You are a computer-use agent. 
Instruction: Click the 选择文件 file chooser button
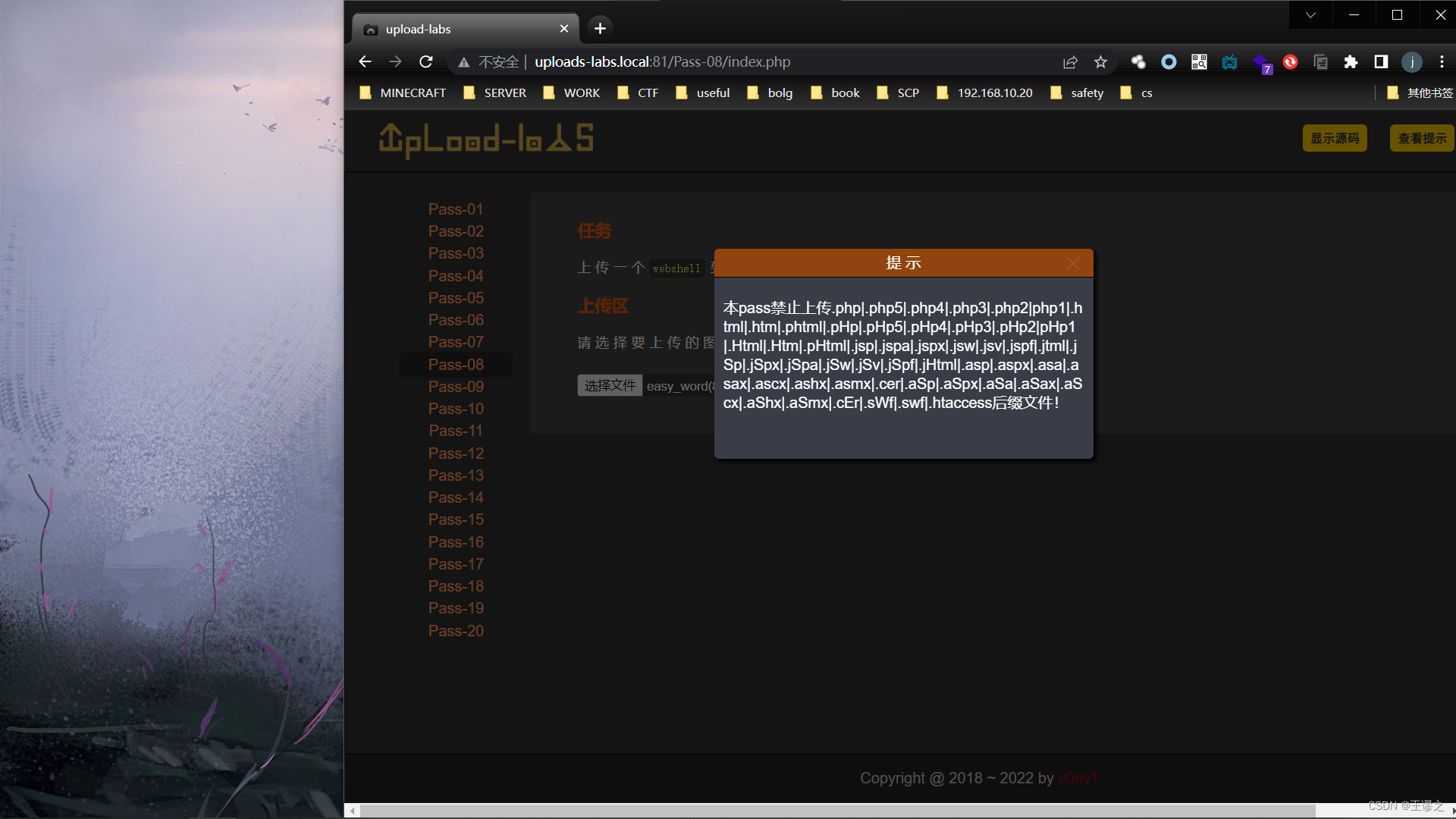pos(610,385)
